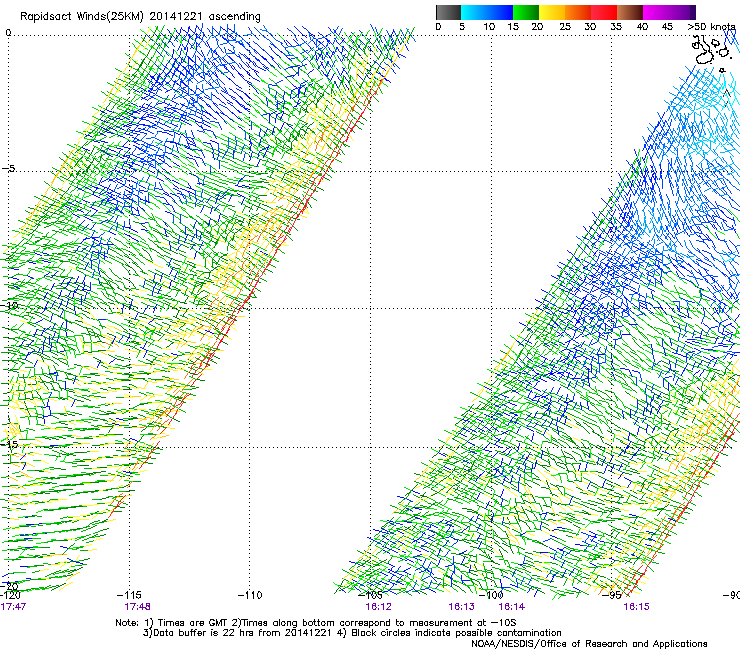
Task: Click the purple time label '16:13'
Action: coord(461,606)
